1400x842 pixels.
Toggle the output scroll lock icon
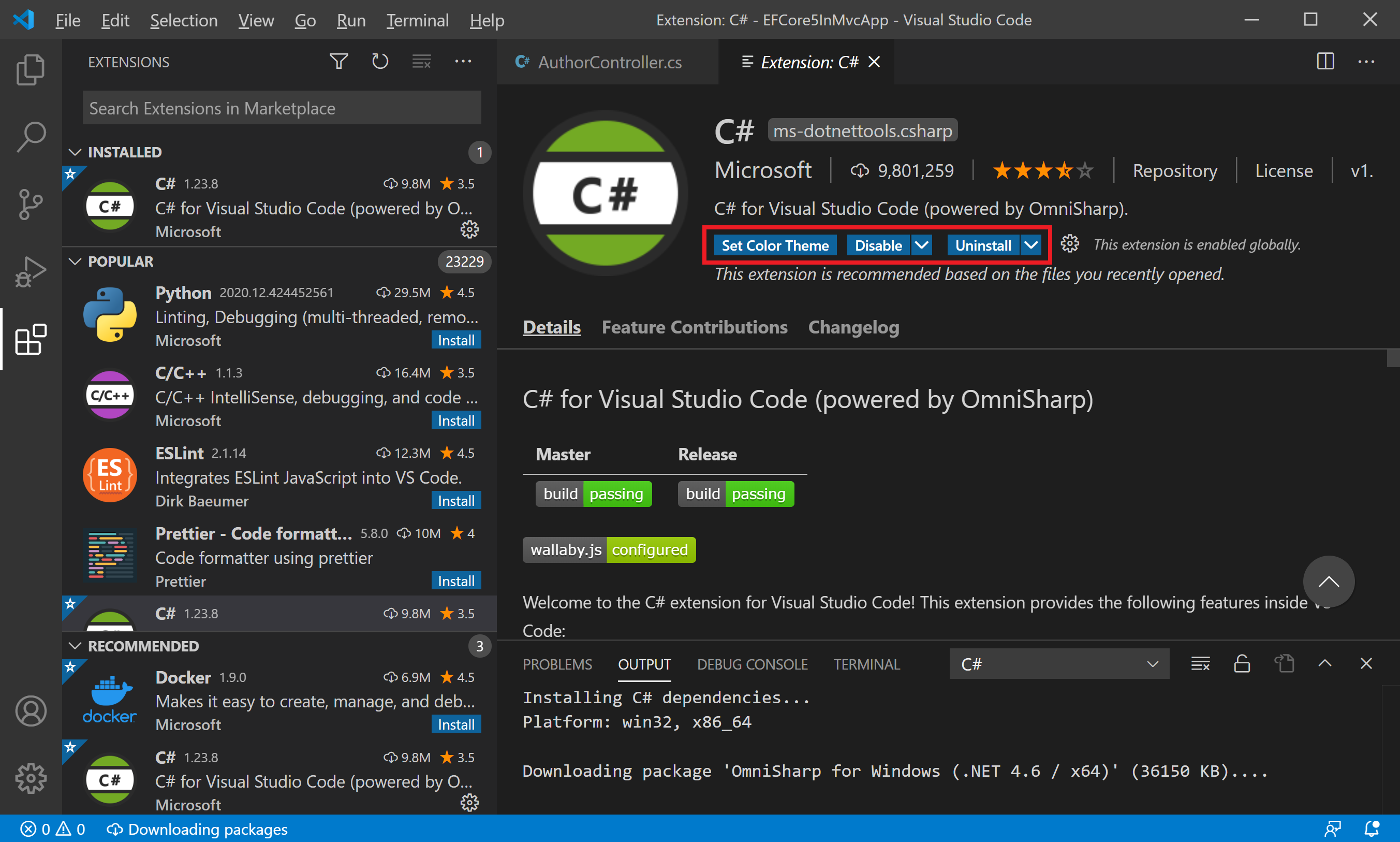click(x=1242, y=664)
